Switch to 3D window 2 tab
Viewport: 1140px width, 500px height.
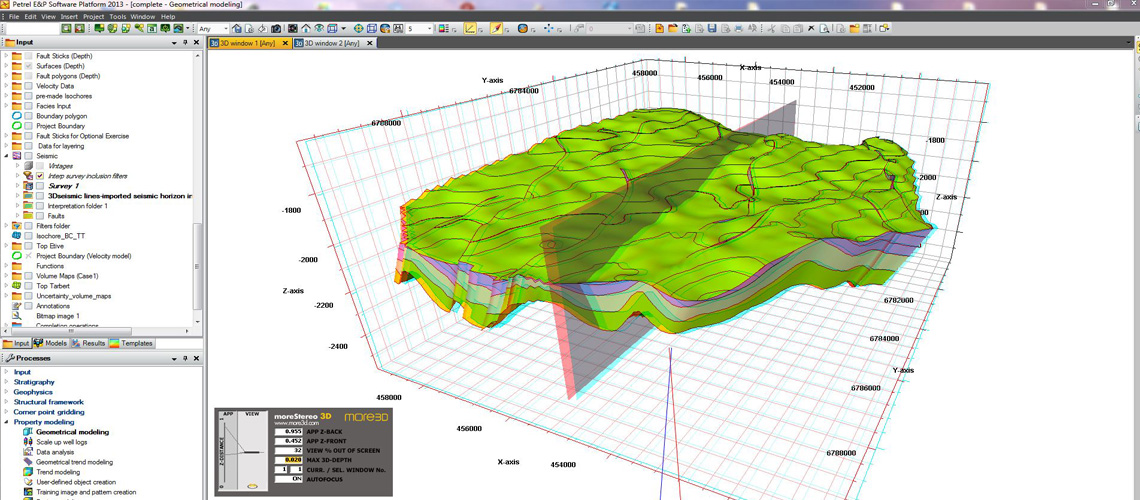click(332, 43)
